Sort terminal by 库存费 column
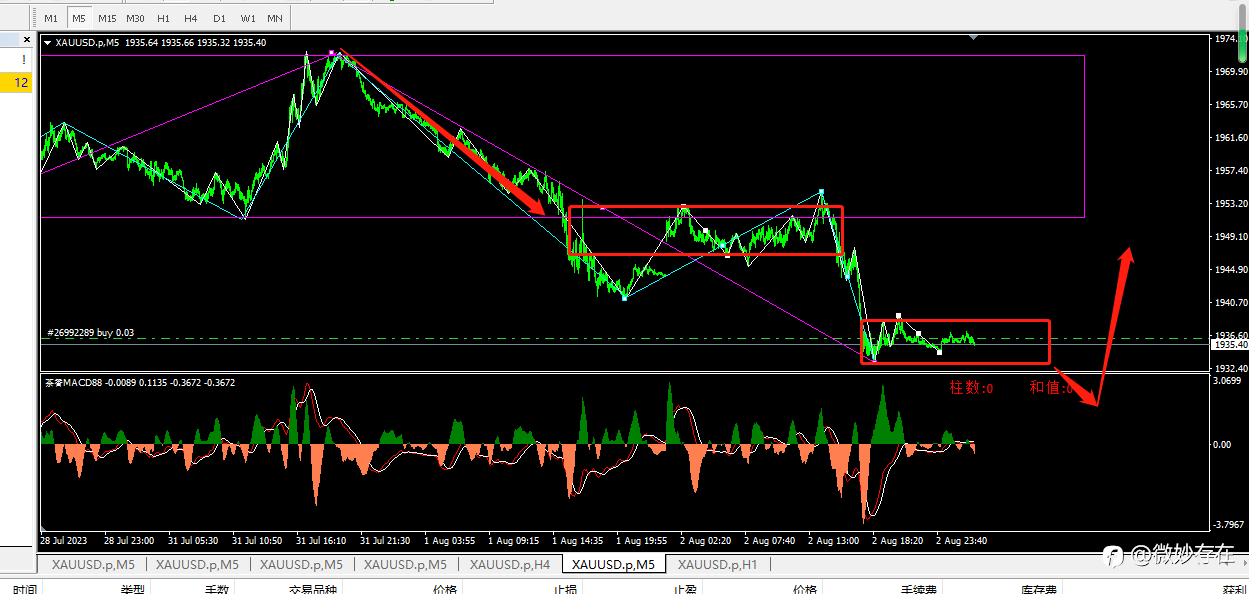Screen dimensions: 1249x594 [x=1039, y=590]
